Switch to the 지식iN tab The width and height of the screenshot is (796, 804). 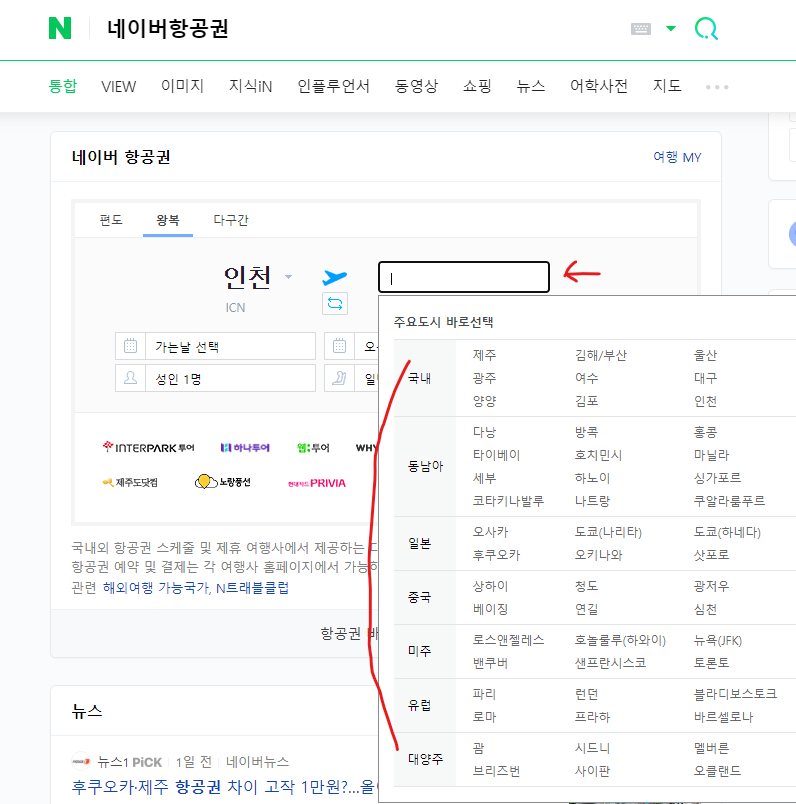tap(250, 86)
